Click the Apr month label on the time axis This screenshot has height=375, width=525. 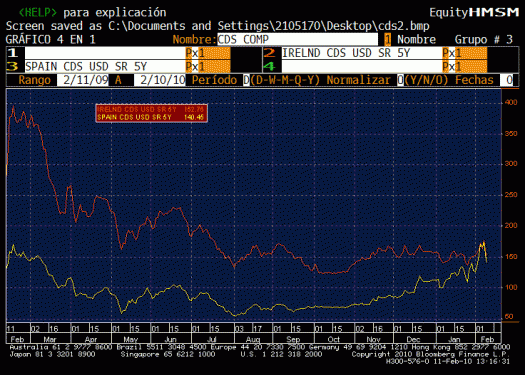click(91, 339)
